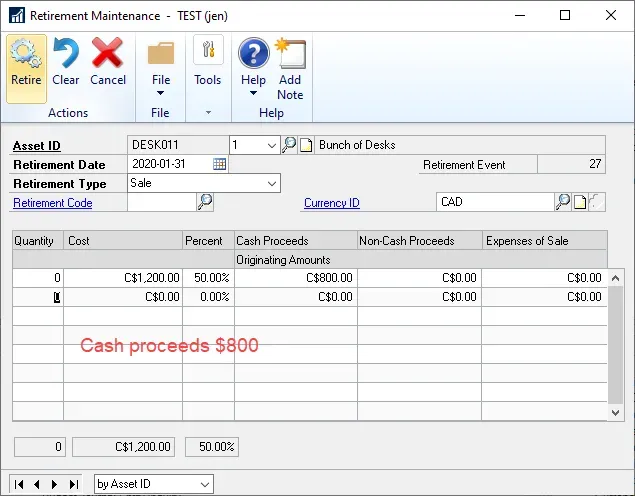Open the Retirement Code lookup magnifier
This screenshot has width=635, height=496.
tap(204, 202)
